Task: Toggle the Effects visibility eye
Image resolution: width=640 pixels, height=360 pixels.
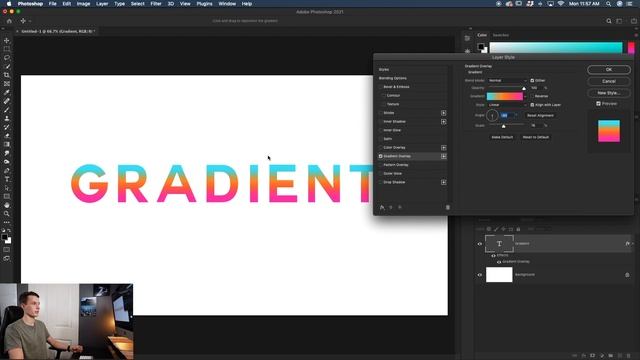Action: (x=493, y=256)
